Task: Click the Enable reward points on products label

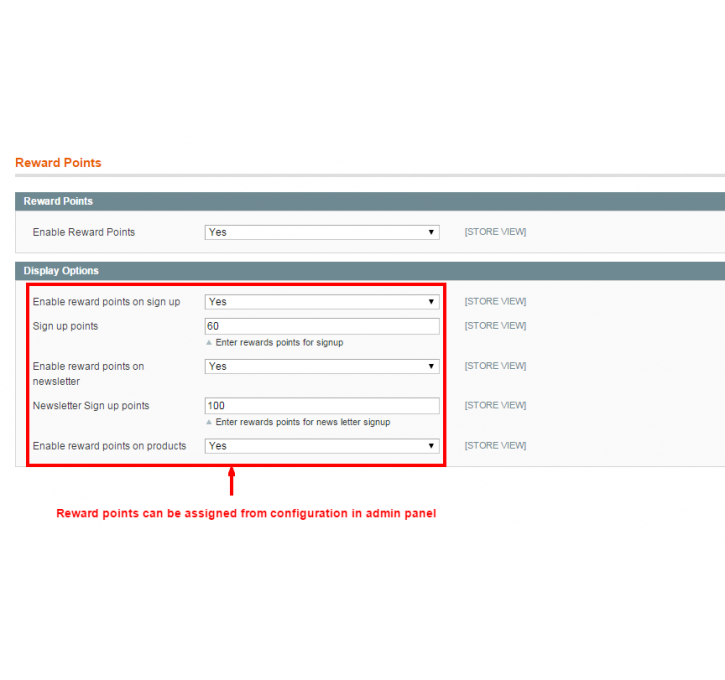Action: pos(110,446)
